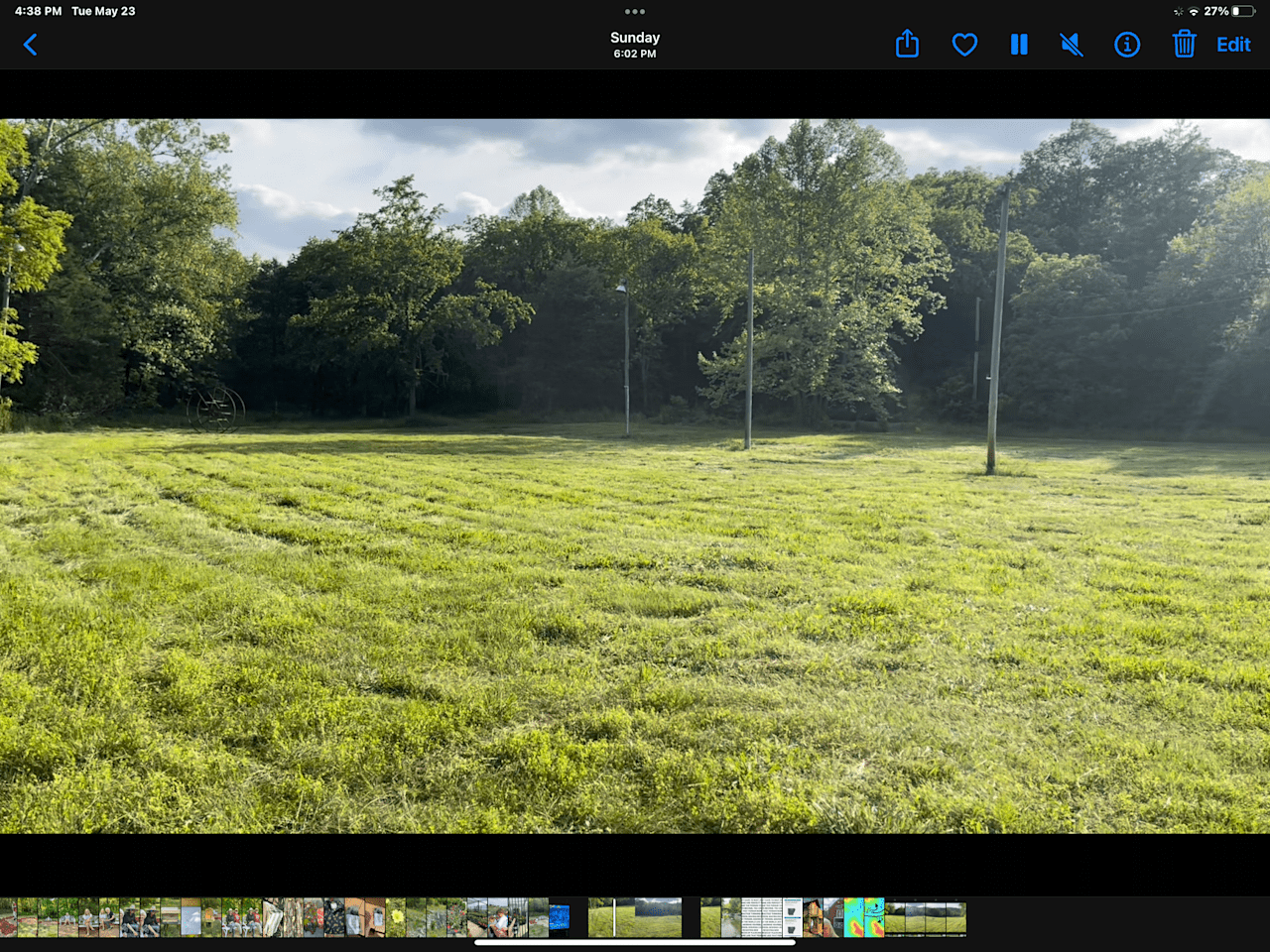The height and width of the screenshot is (952, 1270).
Task: Select the blue image thumbnail in filmstrip
Action: (560, 918)
